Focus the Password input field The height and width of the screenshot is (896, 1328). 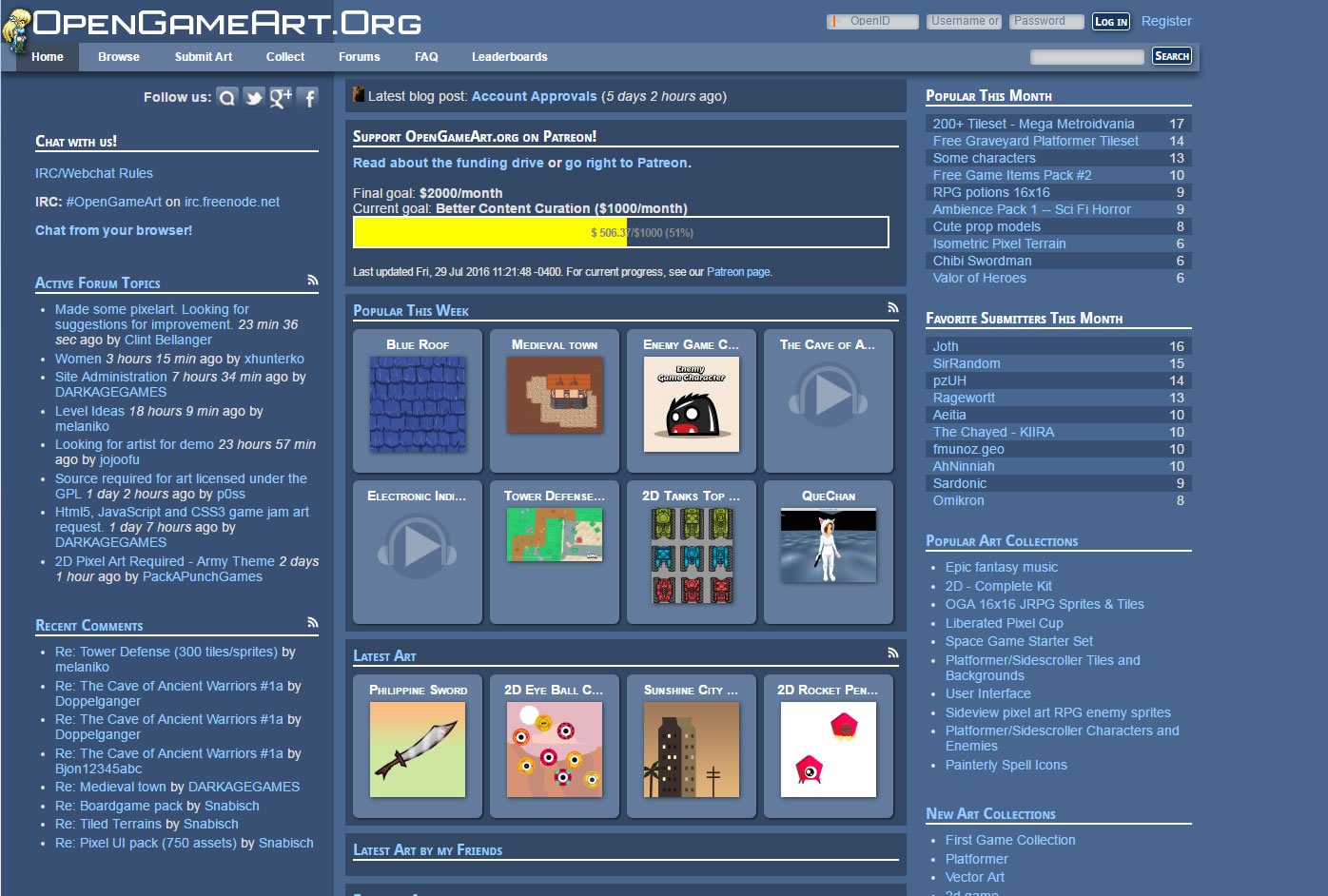tap(1046, 21)
